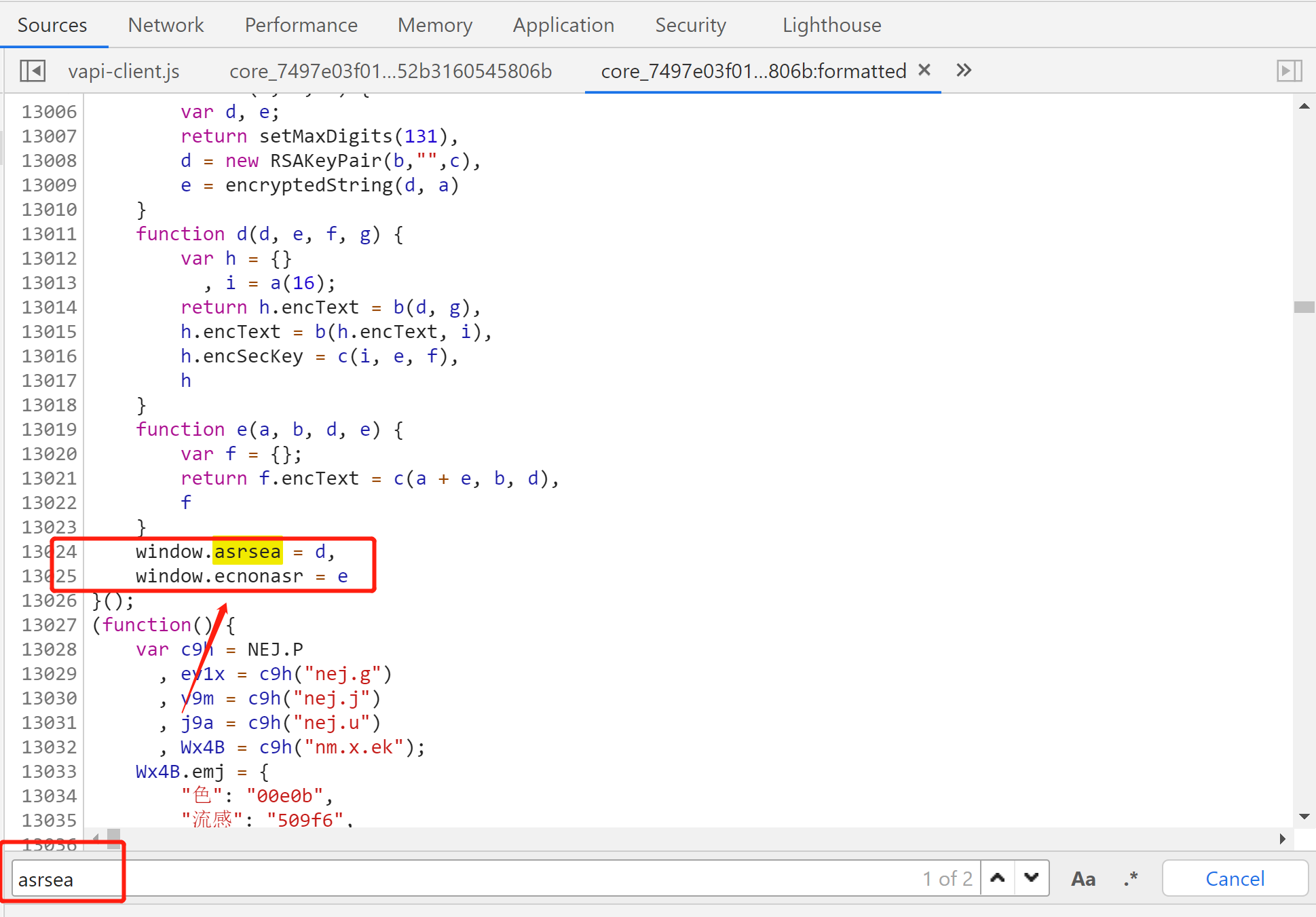
Task: Toggle the right debugger sidebar icon
Action: (x=1288, y=71)
